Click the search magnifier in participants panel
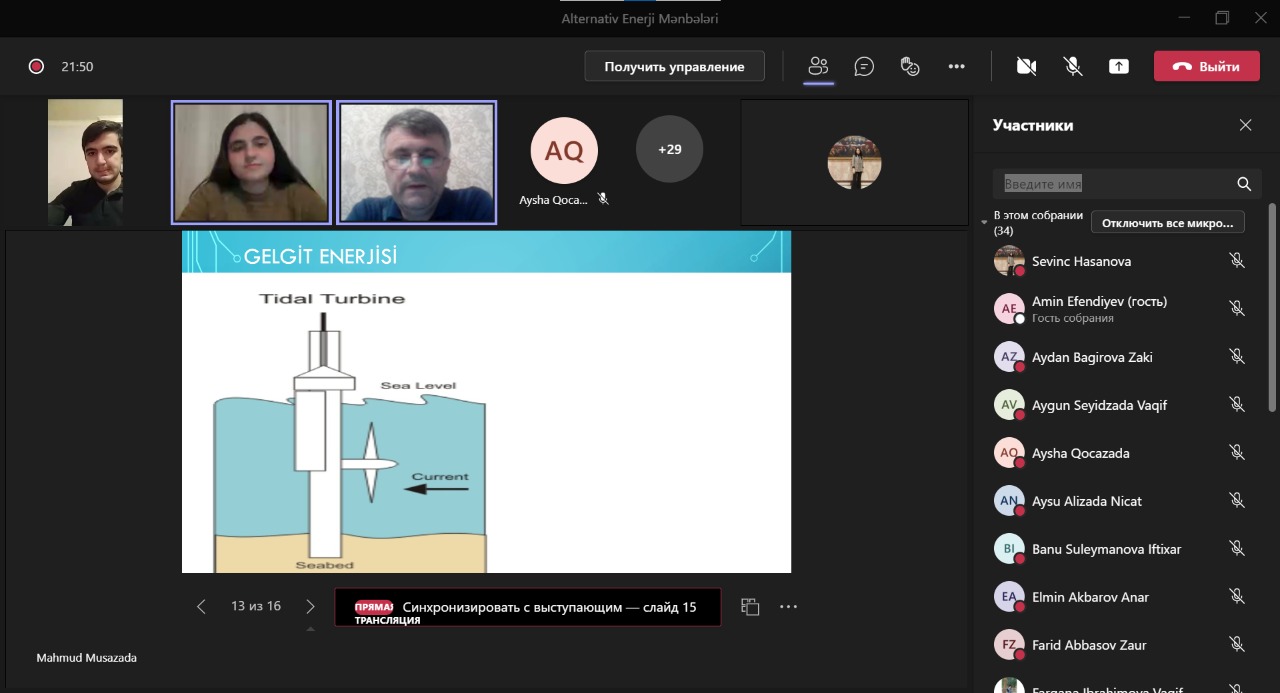Screen dimensions: 1280x693 1244,184
